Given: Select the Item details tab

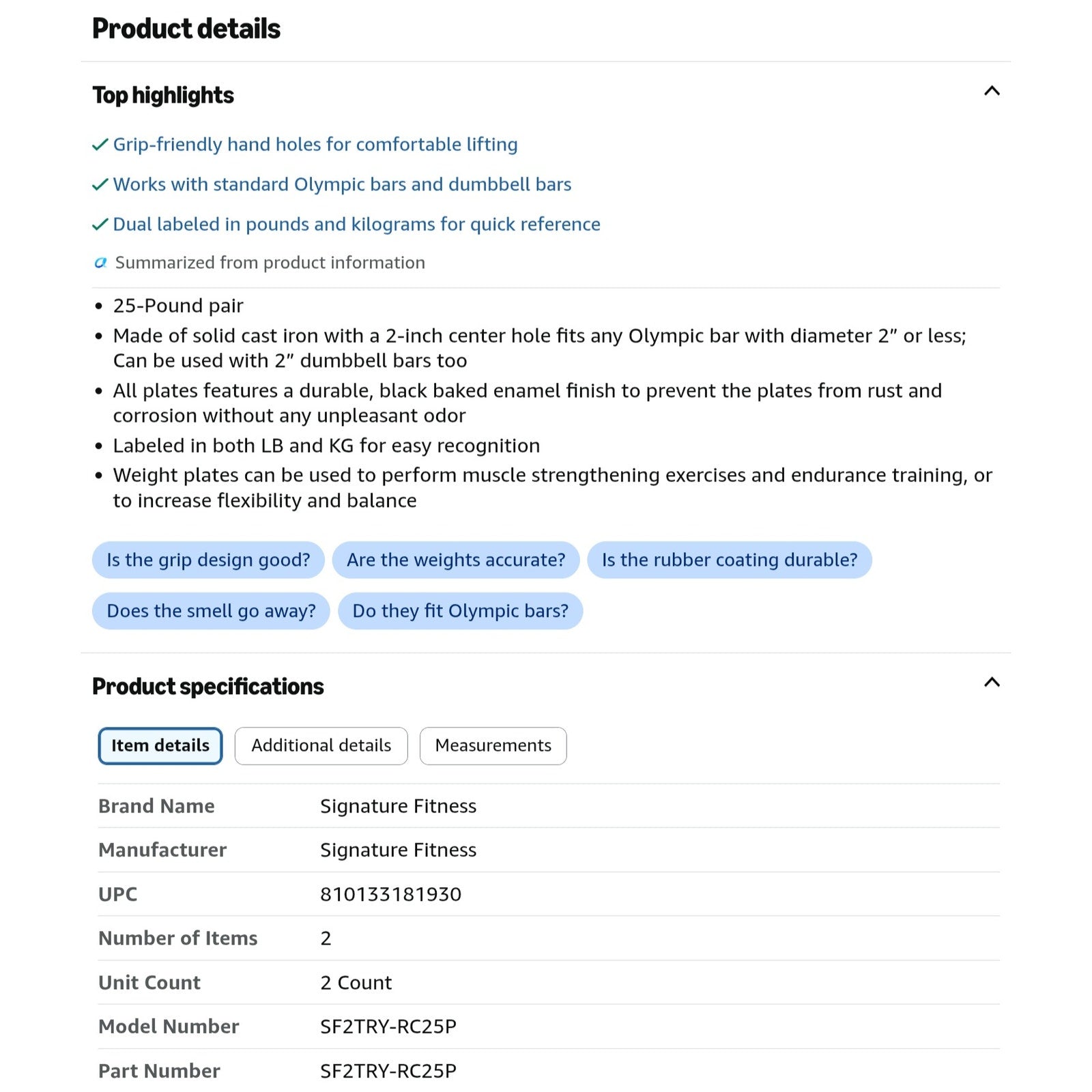Looking at the screenshot, I should tap(160, 745).
